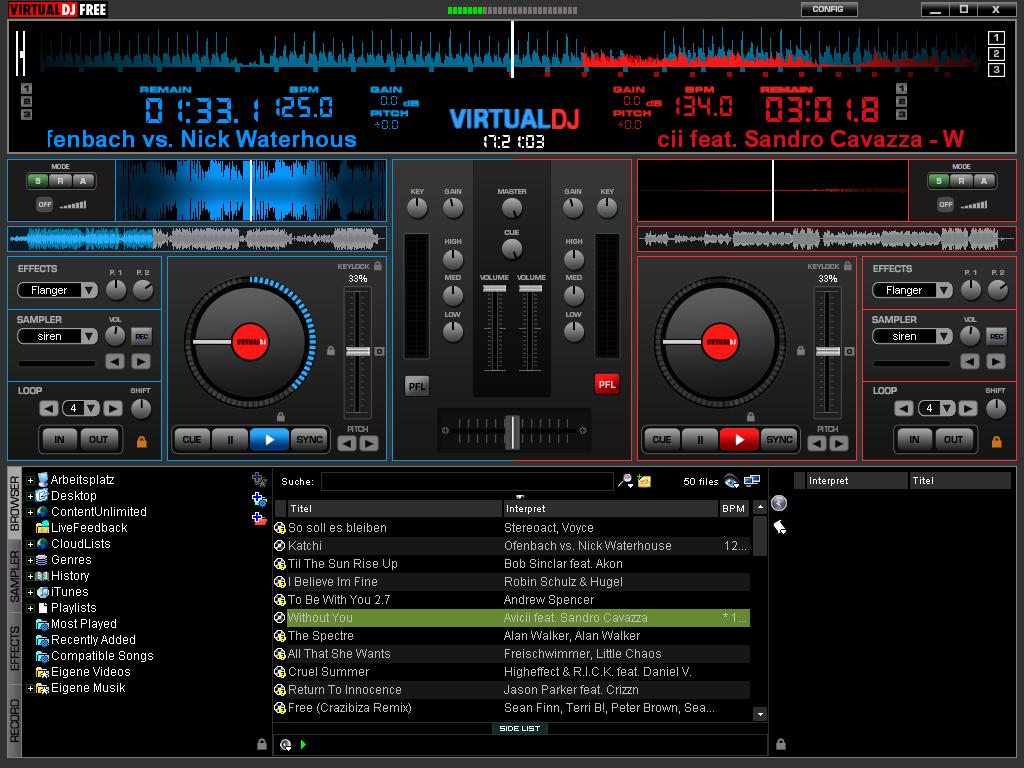Click the browser folder list padlock icon
Screen dimensions: 1024x768
[x=262, y=744]
